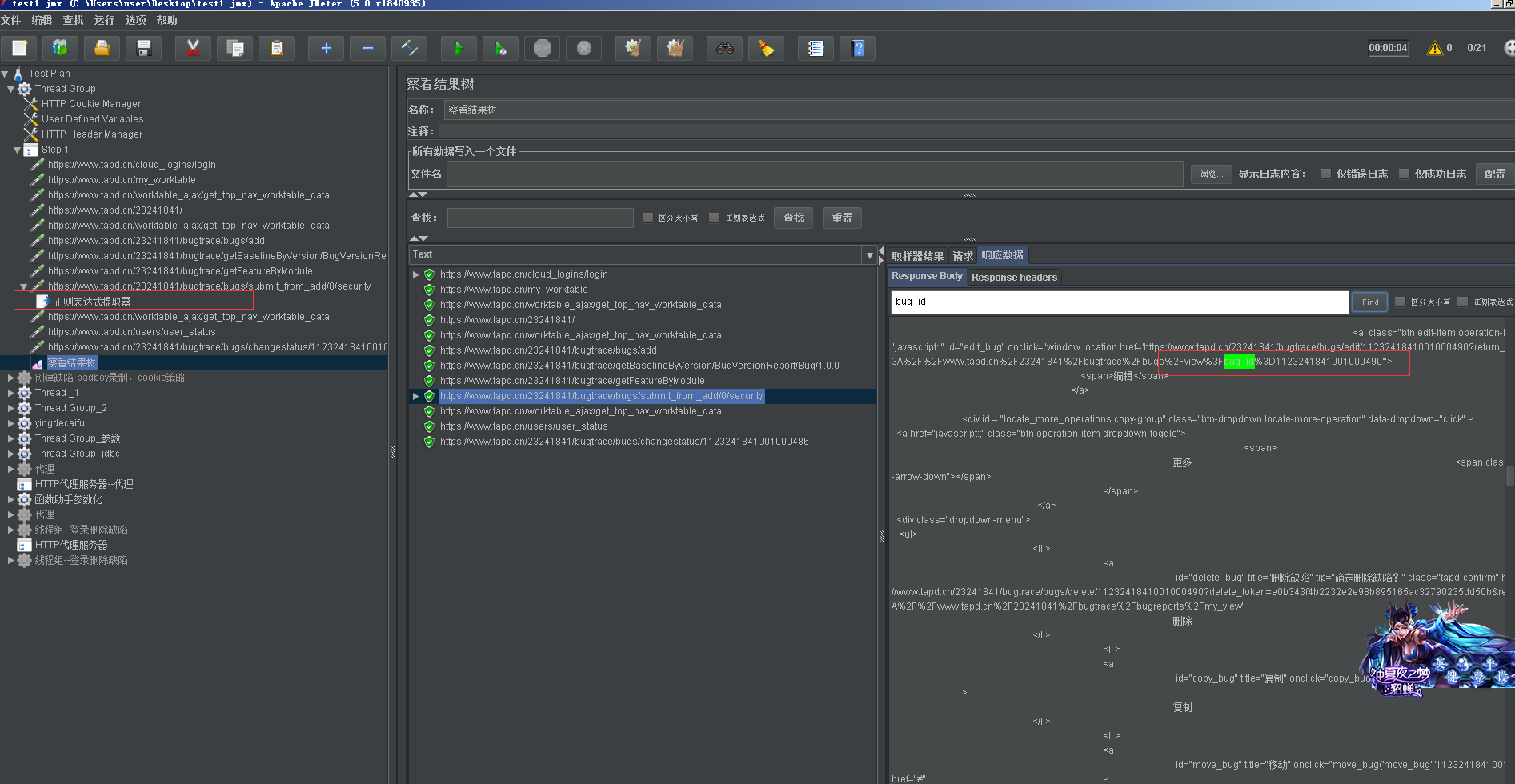The width and height of the screenshot is (1515, 784).
Task: Click the bug_id search input field
Action: (1120, 302)
